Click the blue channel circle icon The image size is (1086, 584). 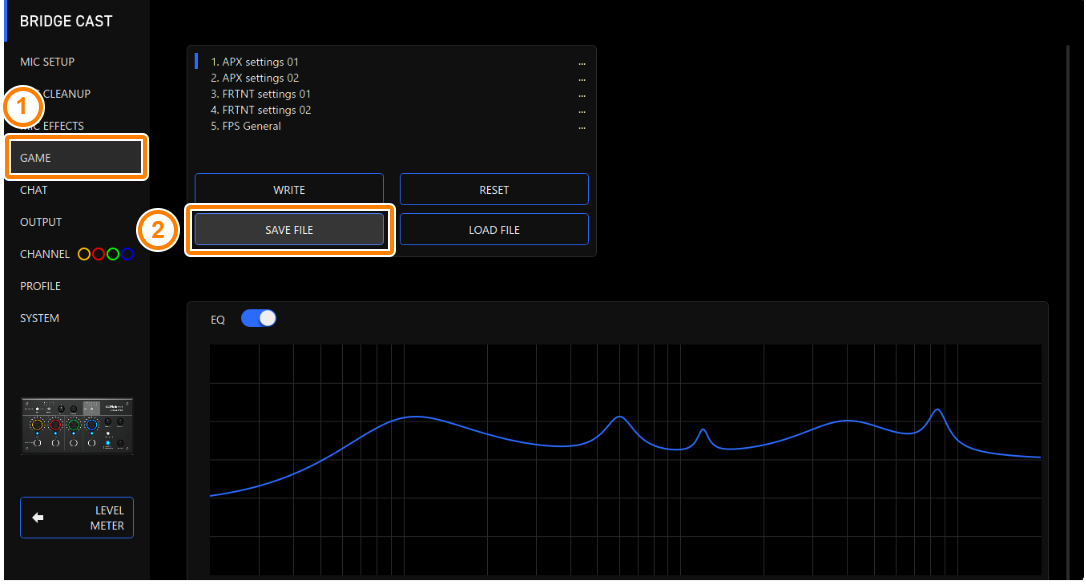pos(127,254)
